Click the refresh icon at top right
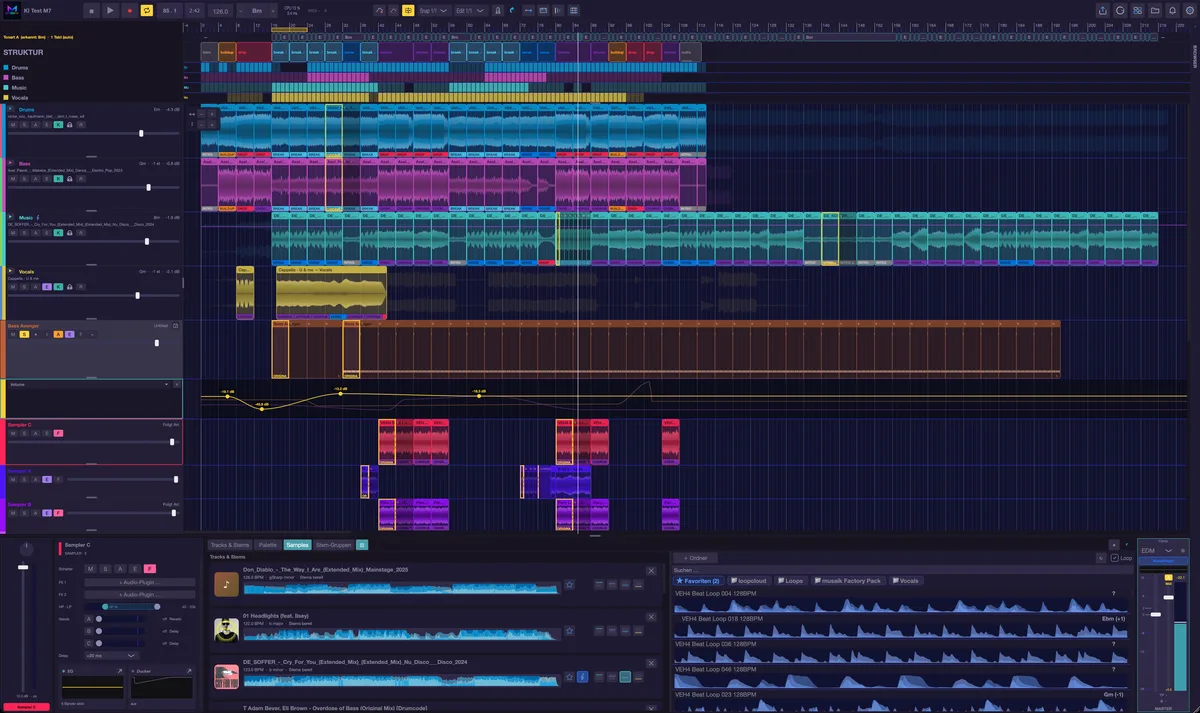 pos(1120,10)
